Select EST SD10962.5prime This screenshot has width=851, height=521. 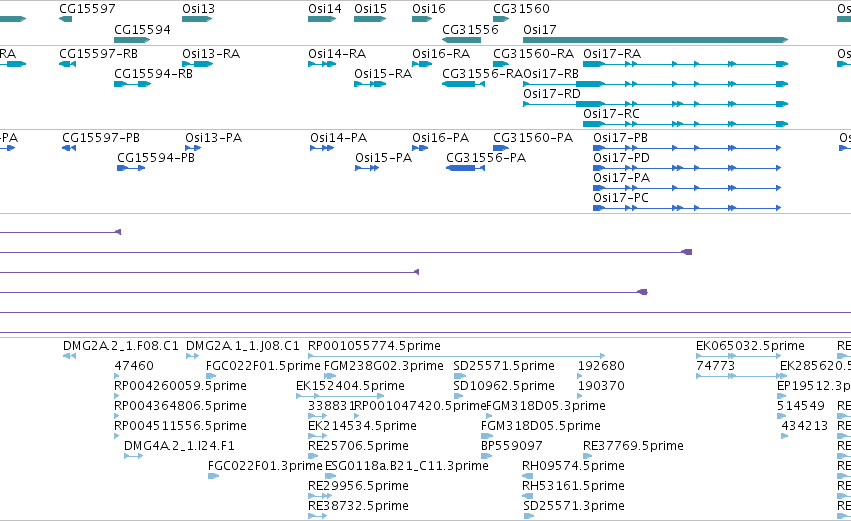(504, 386)
